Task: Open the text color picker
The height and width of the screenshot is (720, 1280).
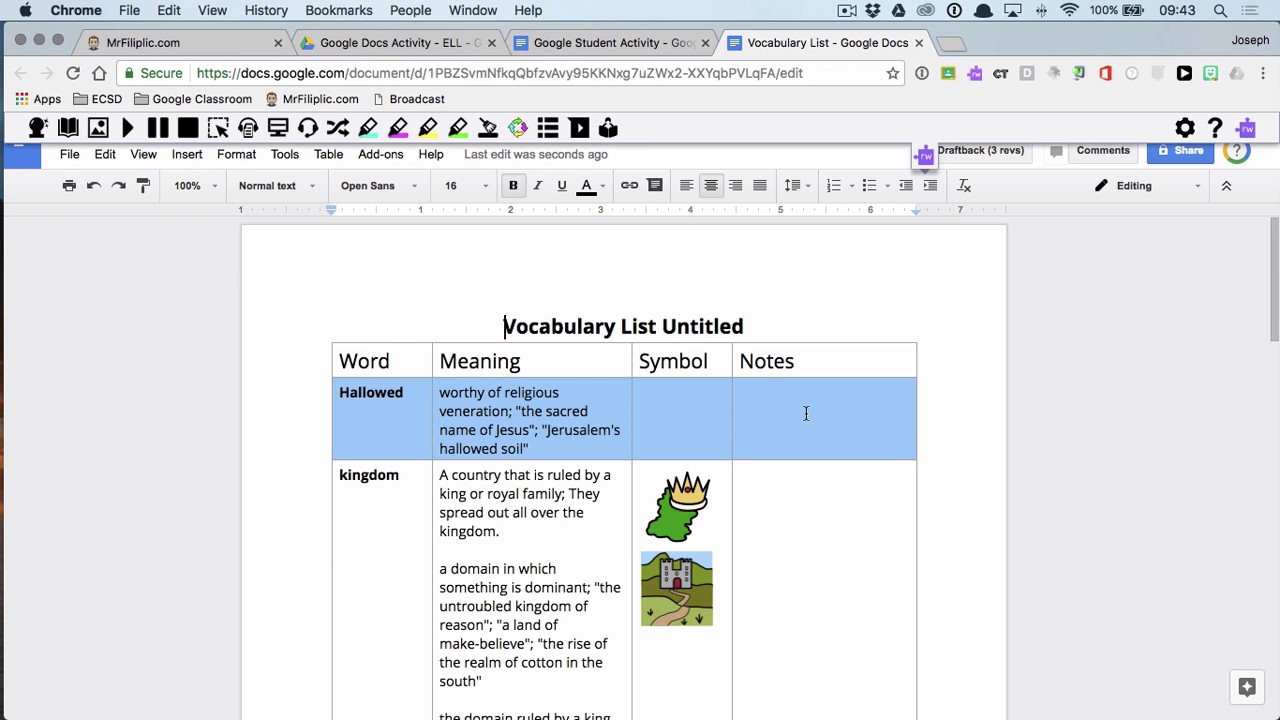Action: (x=591, y=186)
